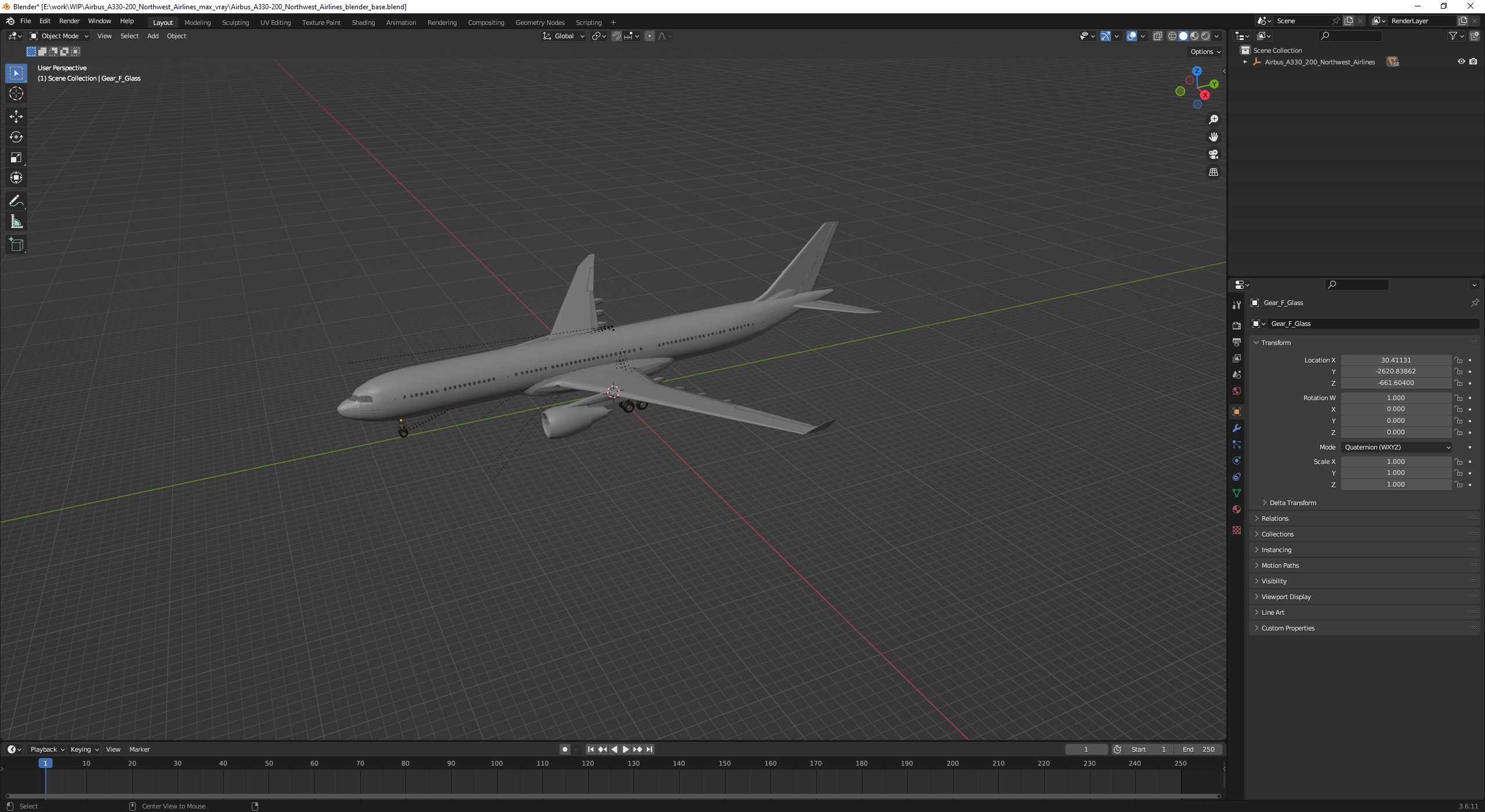This screenshot has height=812, width=1485.
Task: Click the Scale X value field
Action: coord(1396,462)
